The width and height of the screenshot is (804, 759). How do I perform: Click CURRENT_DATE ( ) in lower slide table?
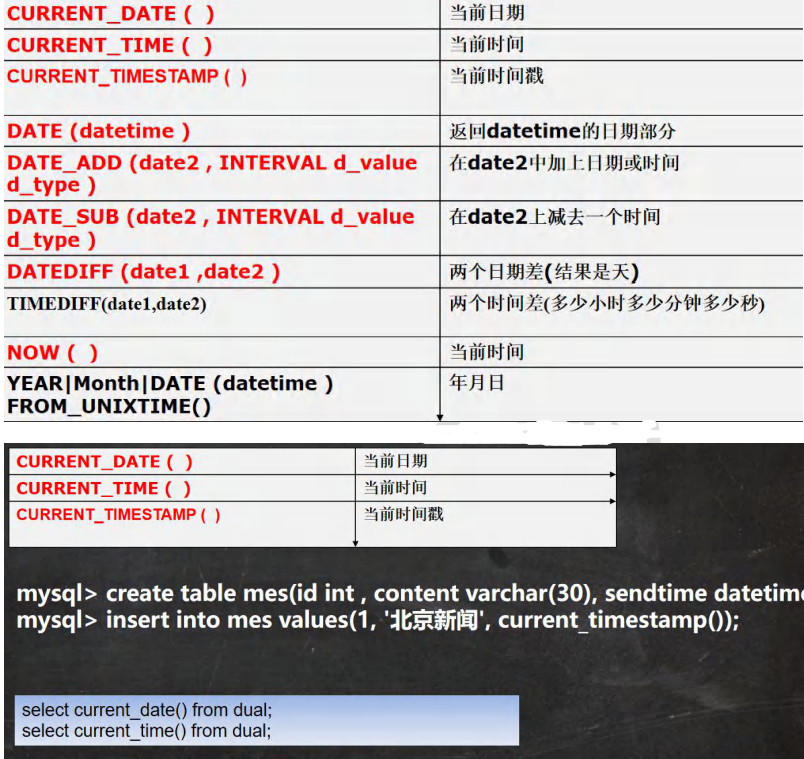pos(104,462)
